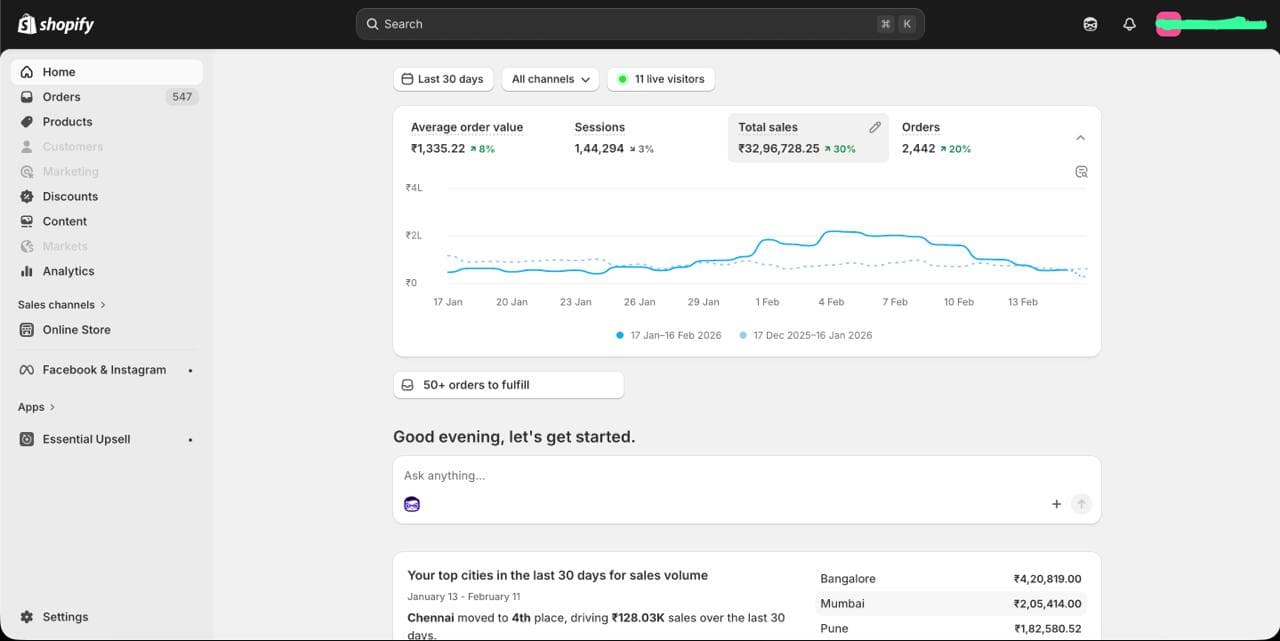Open Settings gear in the sidebar
The width and height of the screenshot is (1280, 641).
(54, 617)
